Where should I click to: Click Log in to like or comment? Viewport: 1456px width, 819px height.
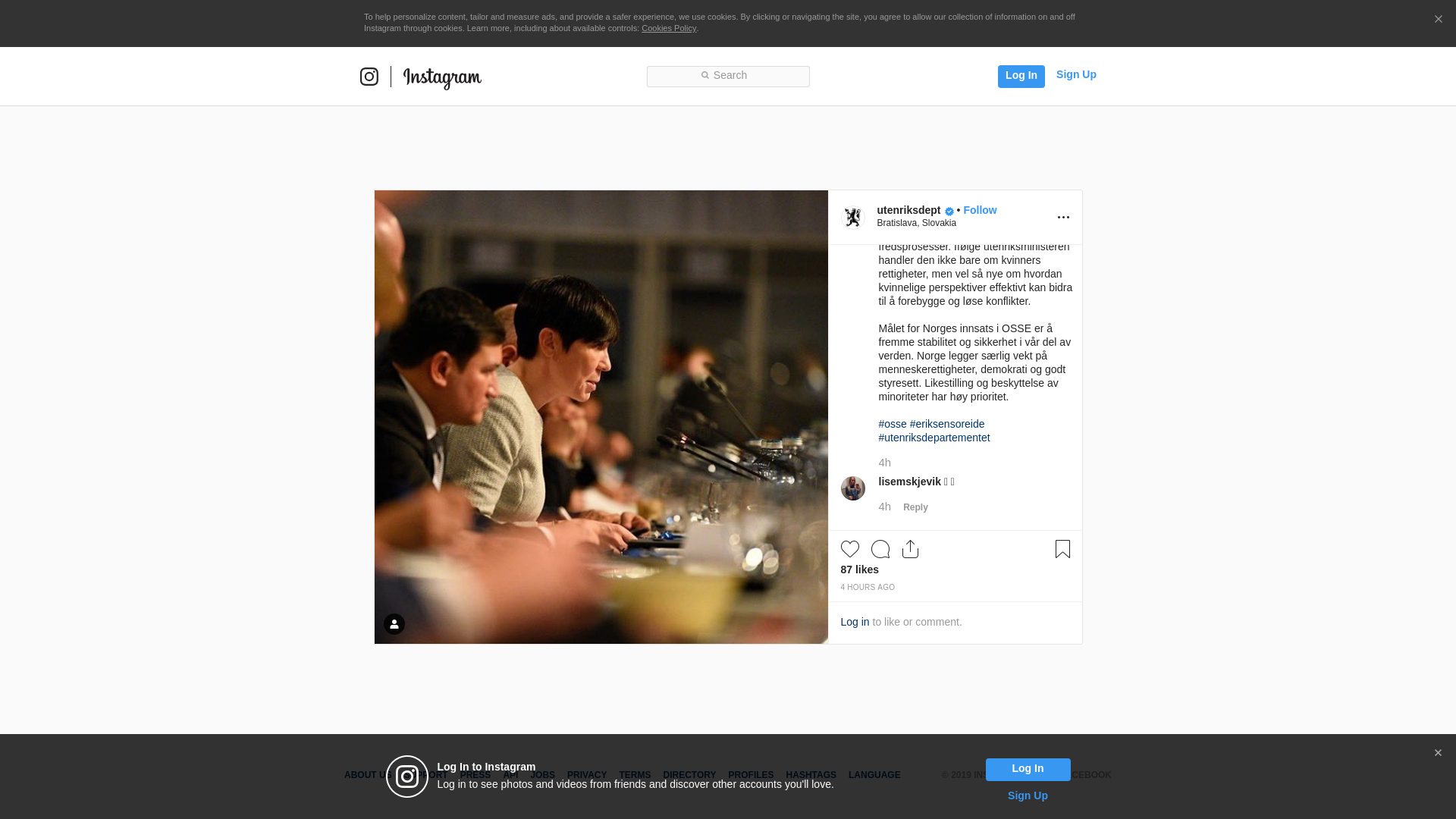[855, 622]
